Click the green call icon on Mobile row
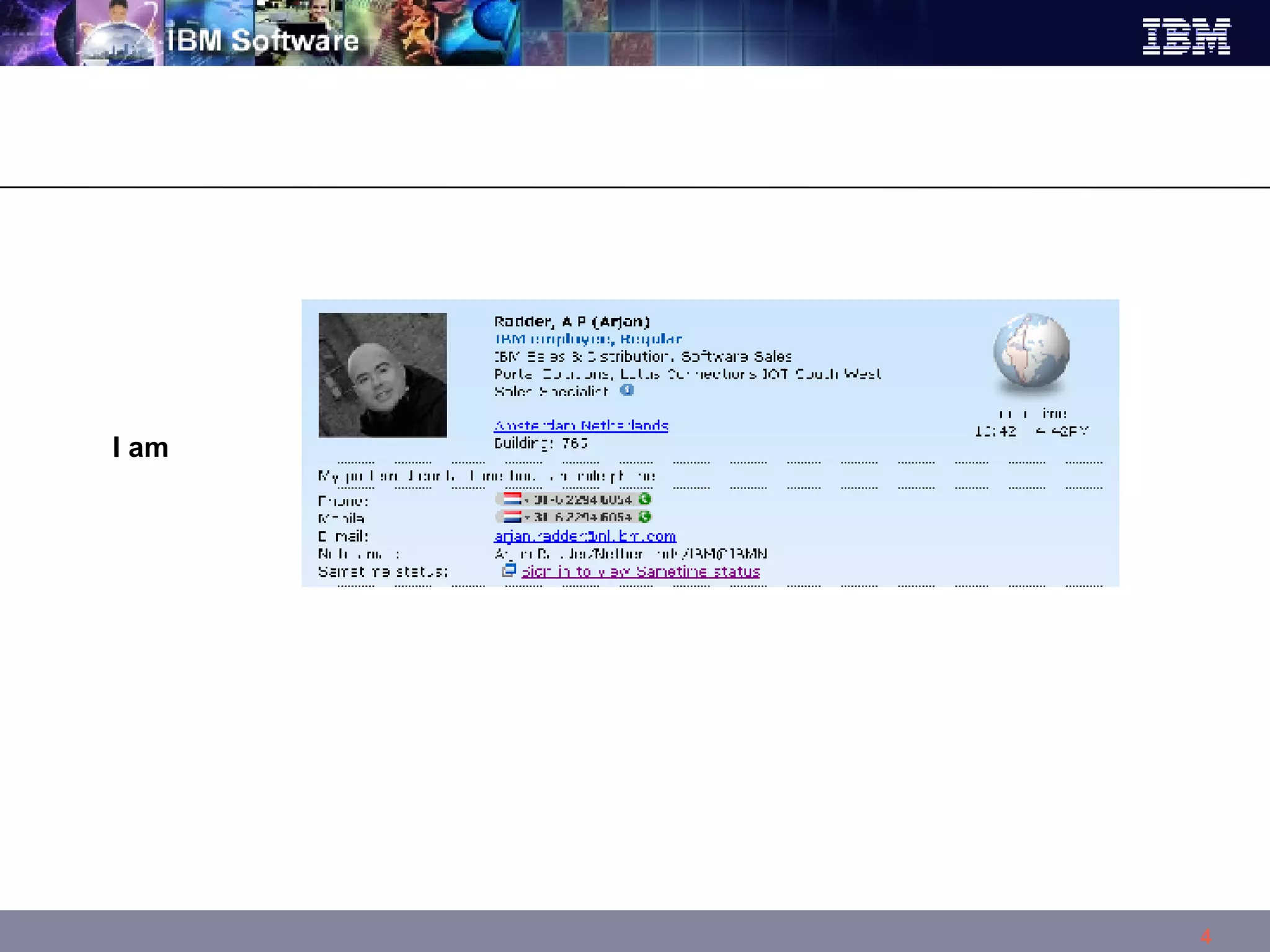This screenshot has width=1270, height=952. coord(644,517)
